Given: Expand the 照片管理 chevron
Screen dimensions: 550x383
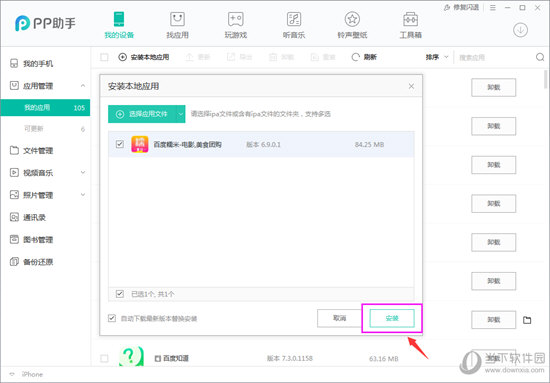Looking at the screenshot, I should coord(83,195).
